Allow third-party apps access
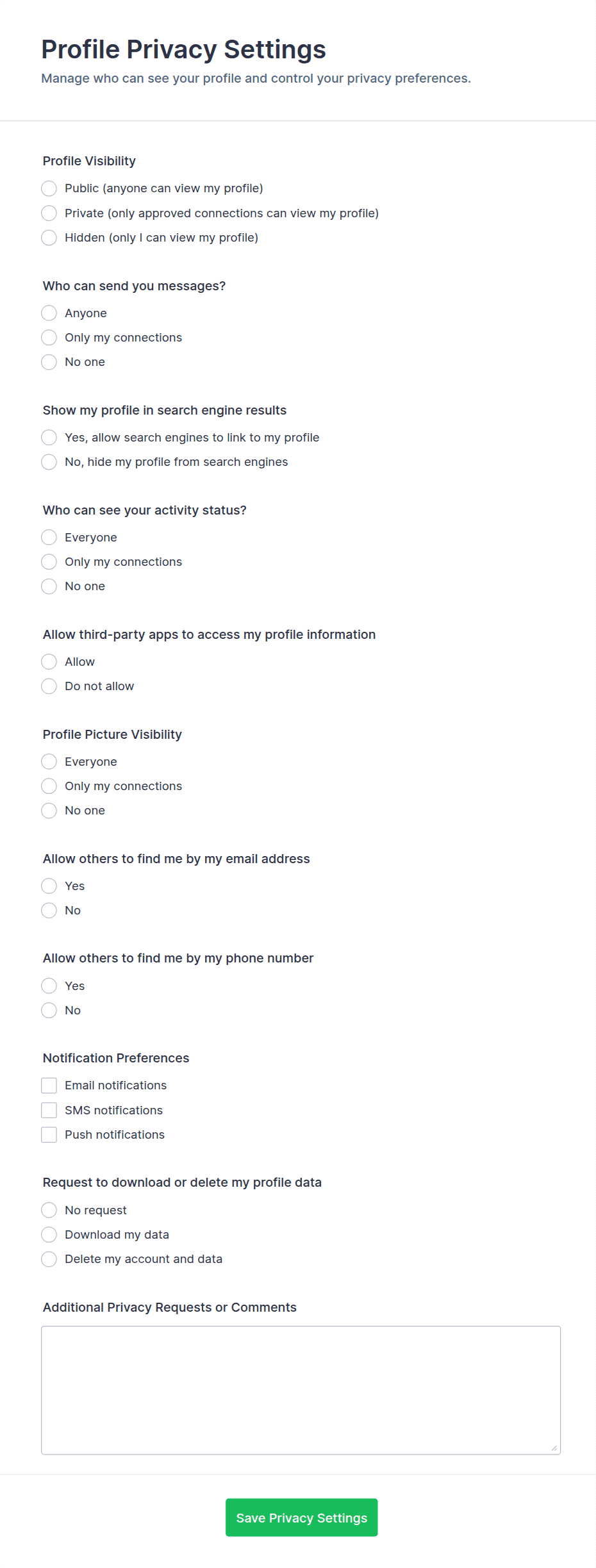 [x=49, y=661]
